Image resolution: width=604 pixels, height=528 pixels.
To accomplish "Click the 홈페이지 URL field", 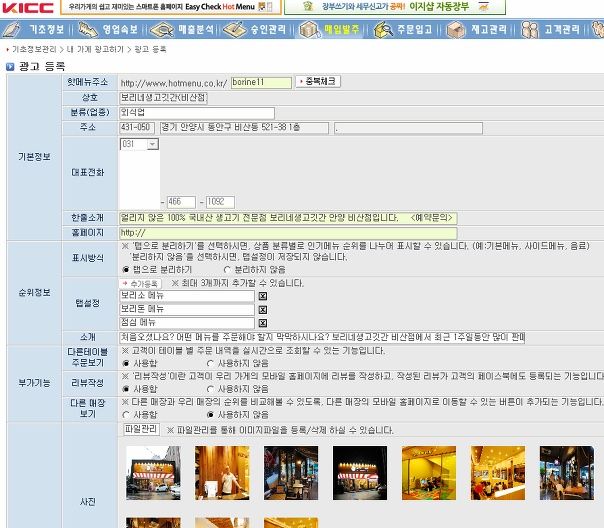I will (288, 233).
